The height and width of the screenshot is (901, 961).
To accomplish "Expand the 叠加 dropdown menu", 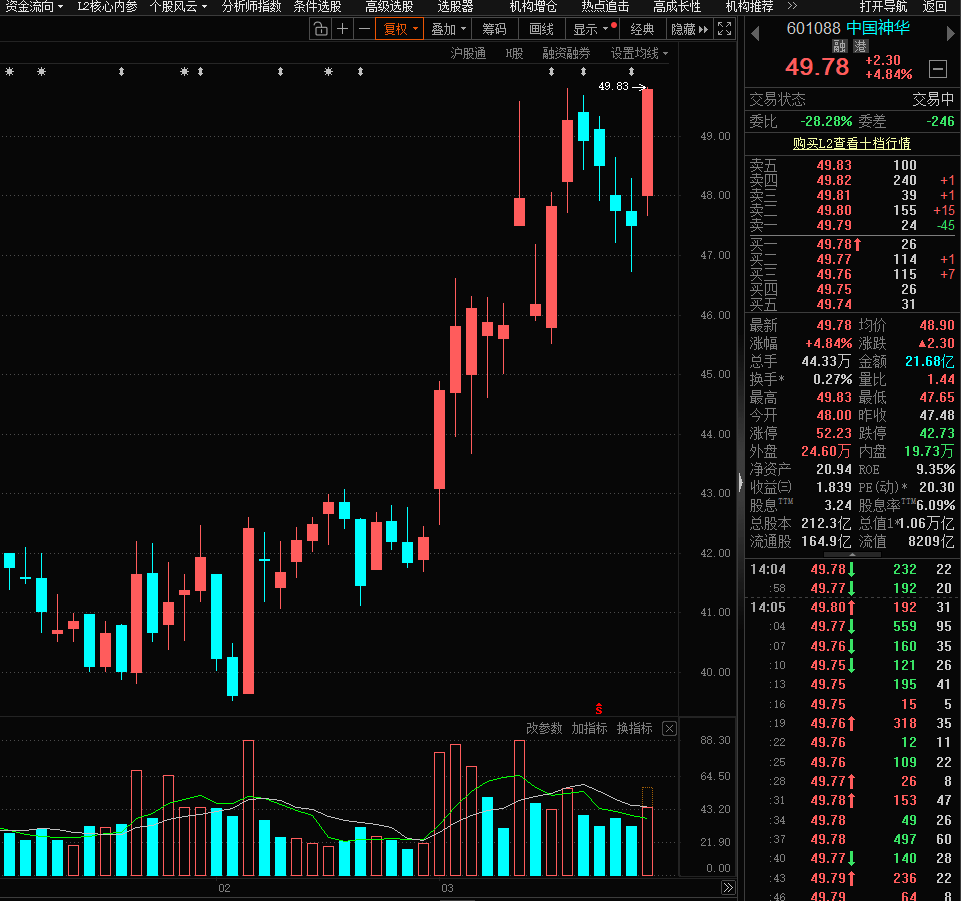I will pos(448,29).
